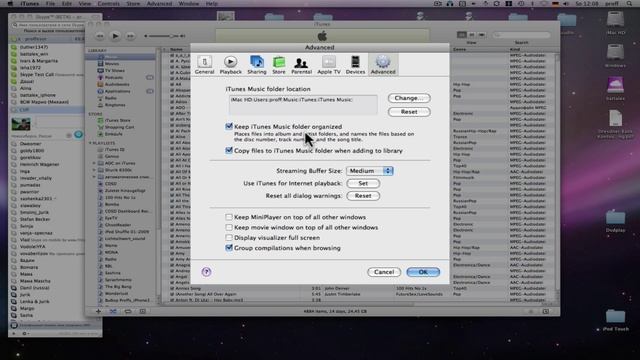640x360 pixels.
Task: Open the Help menu
Action: pyautogui.click(x=211, y=4)
